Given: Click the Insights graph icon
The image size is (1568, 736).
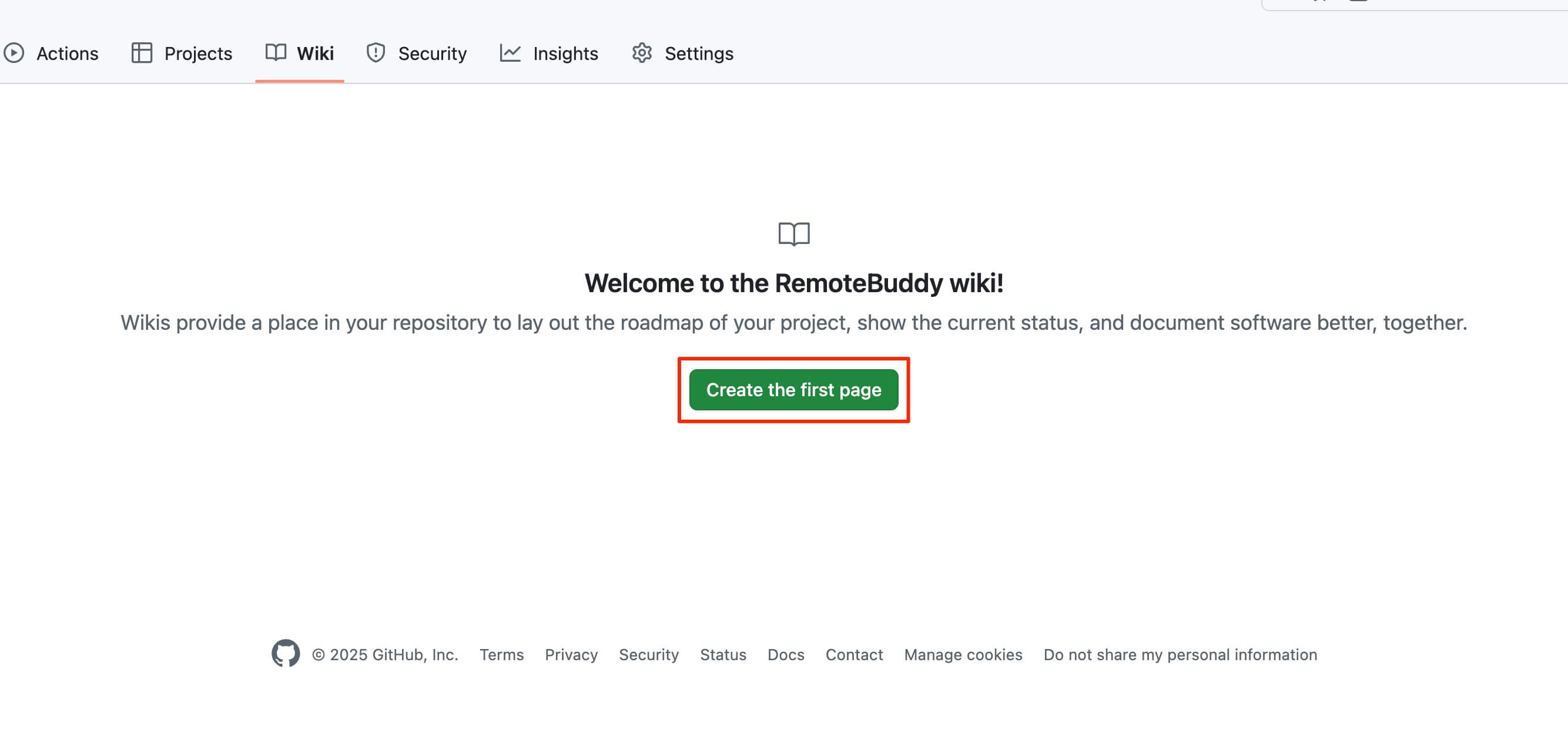Looking at the screenshot, I should point(510,53).
